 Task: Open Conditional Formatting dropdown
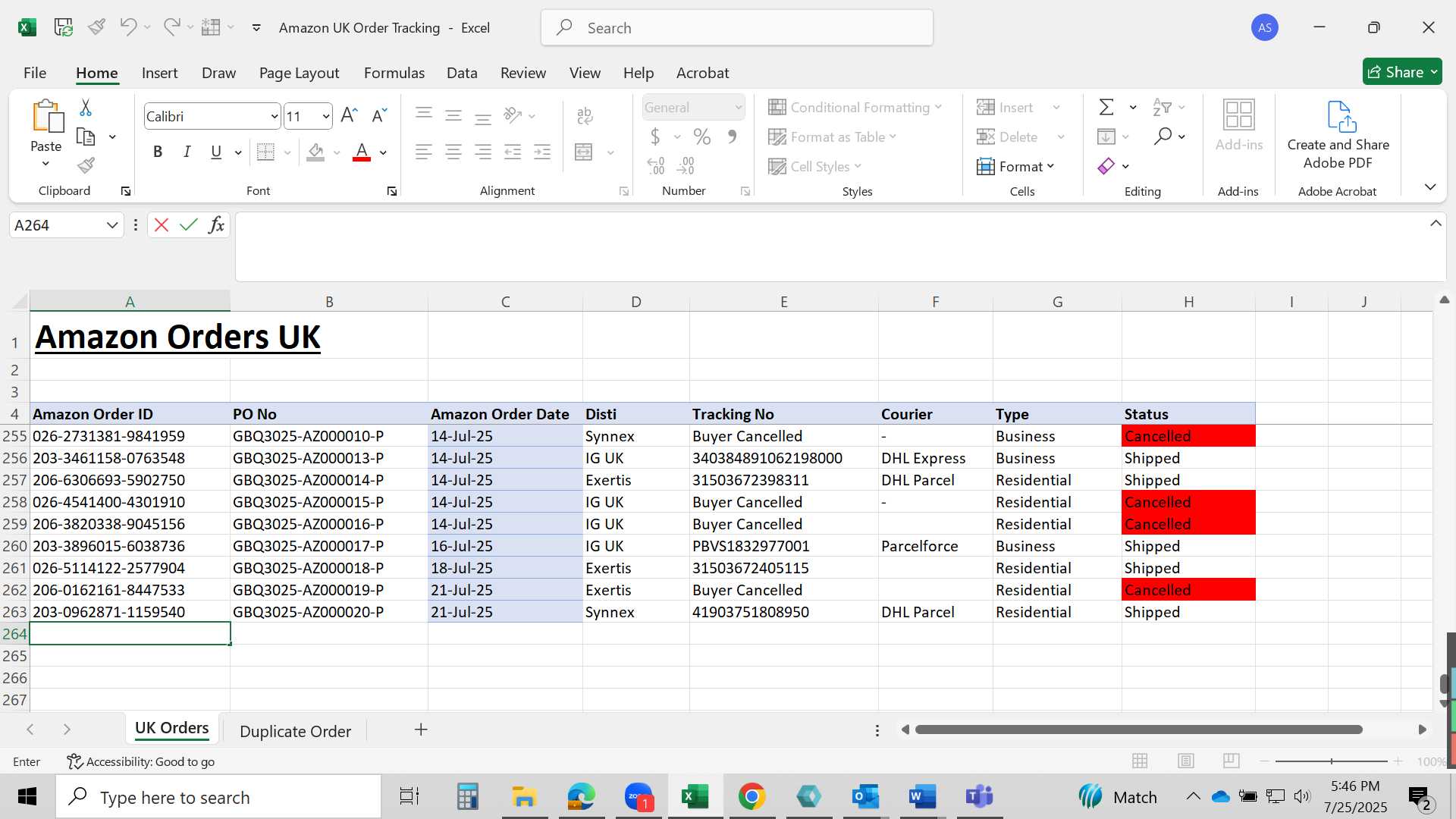[855, 107]
